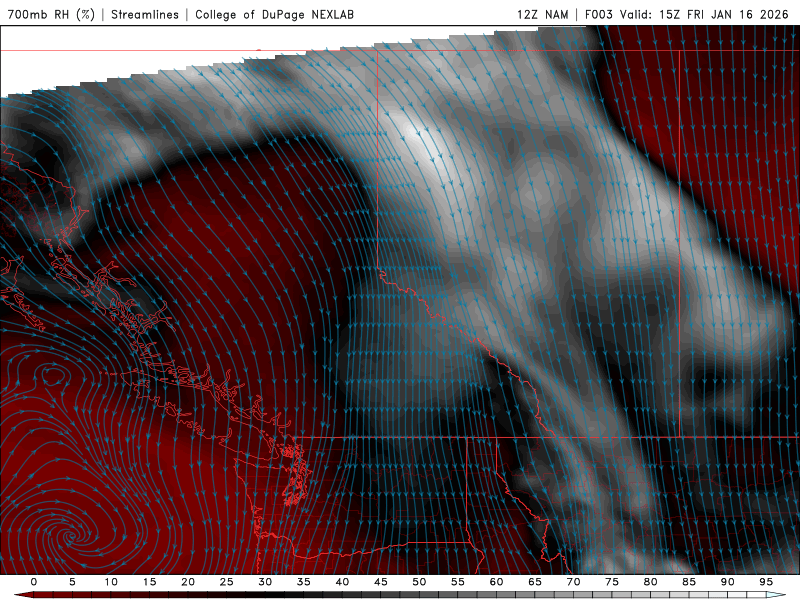
Task: Click the 35 label on the color scale
Action: 304,582
